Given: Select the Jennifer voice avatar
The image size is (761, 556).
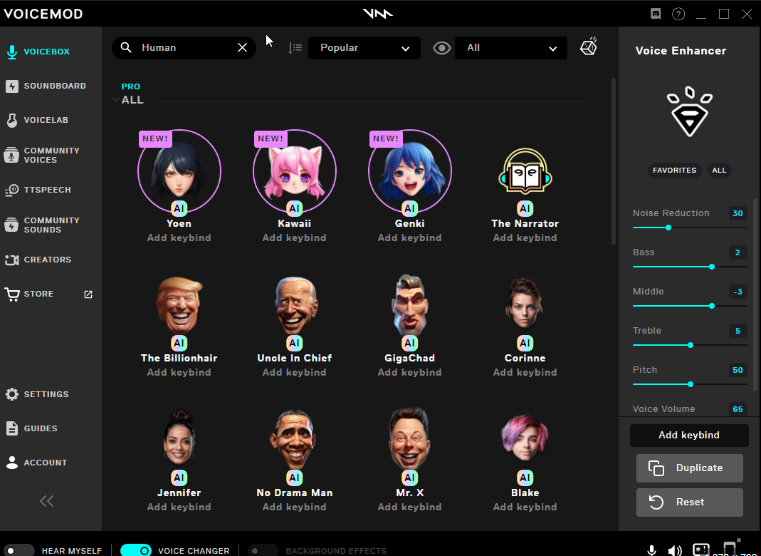Looking at the screenshot, I should coord(179,439).
